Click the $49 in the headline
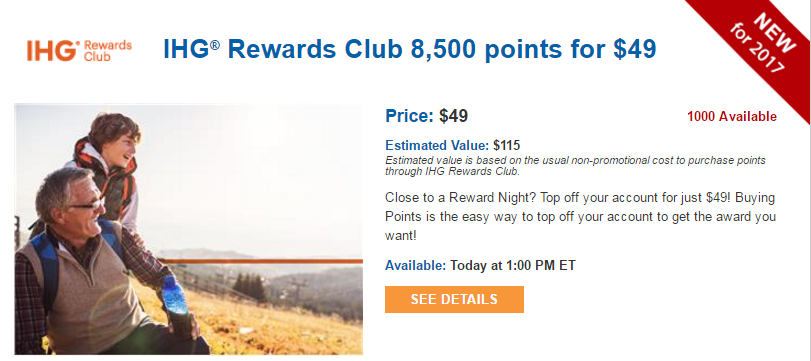Image resolution: width=811 pixels, height=361 pixels. (x=635, y=50)
